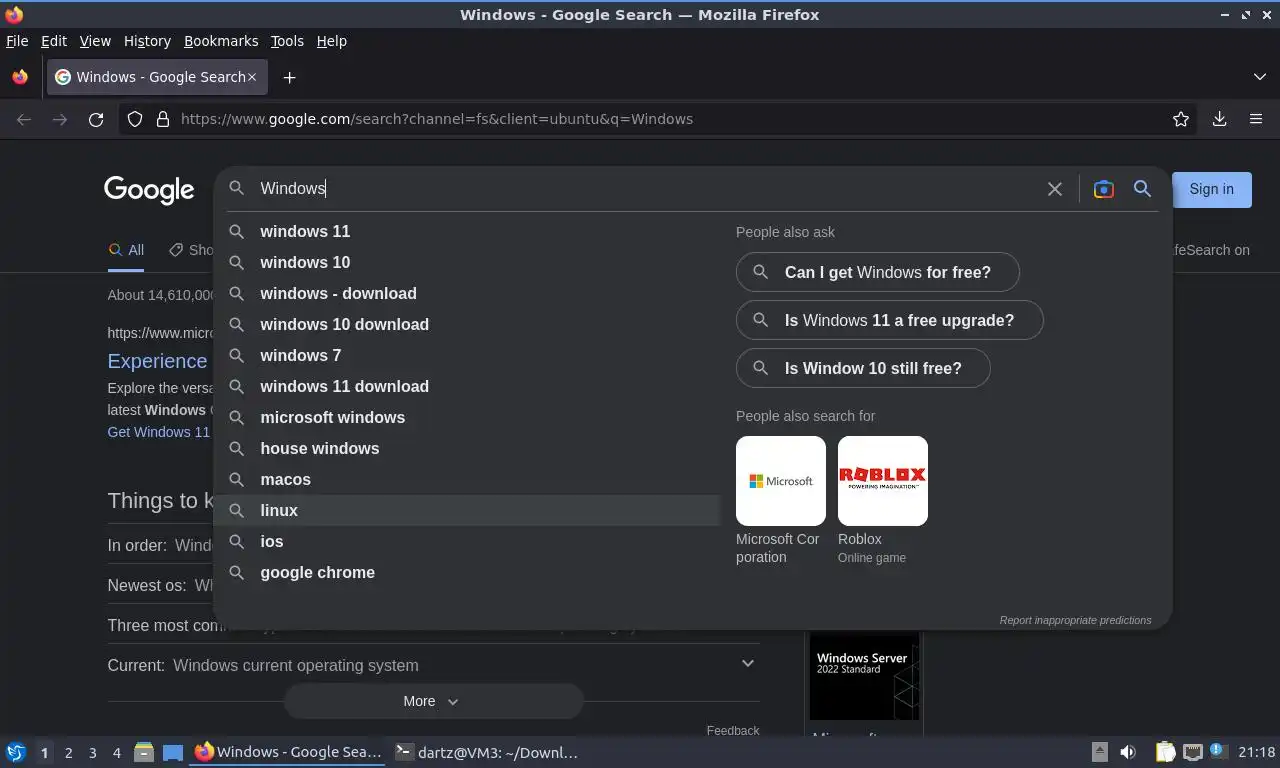Viewport: 1280px width, 768px height.
Task: Submit search with the blue magnifier icon
Action: coord(1142,189)
